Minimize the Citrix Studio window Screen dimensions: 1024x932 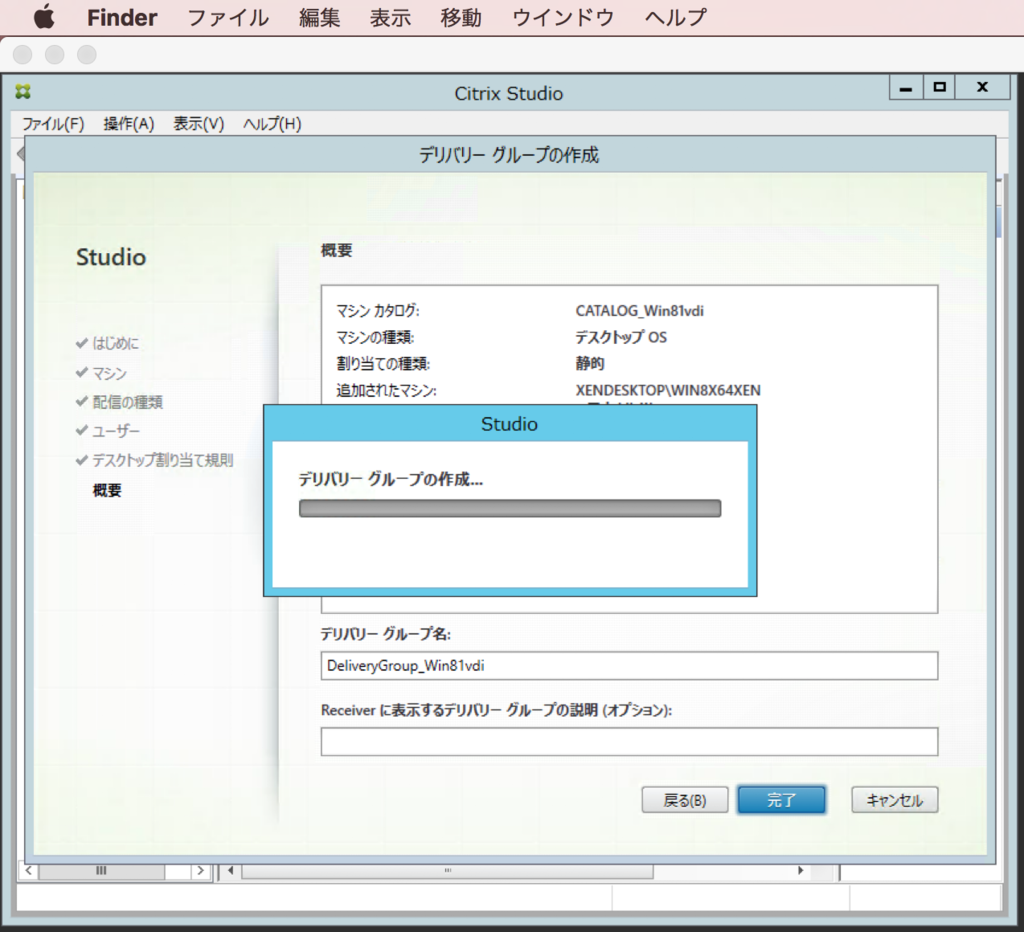point(906,87)
